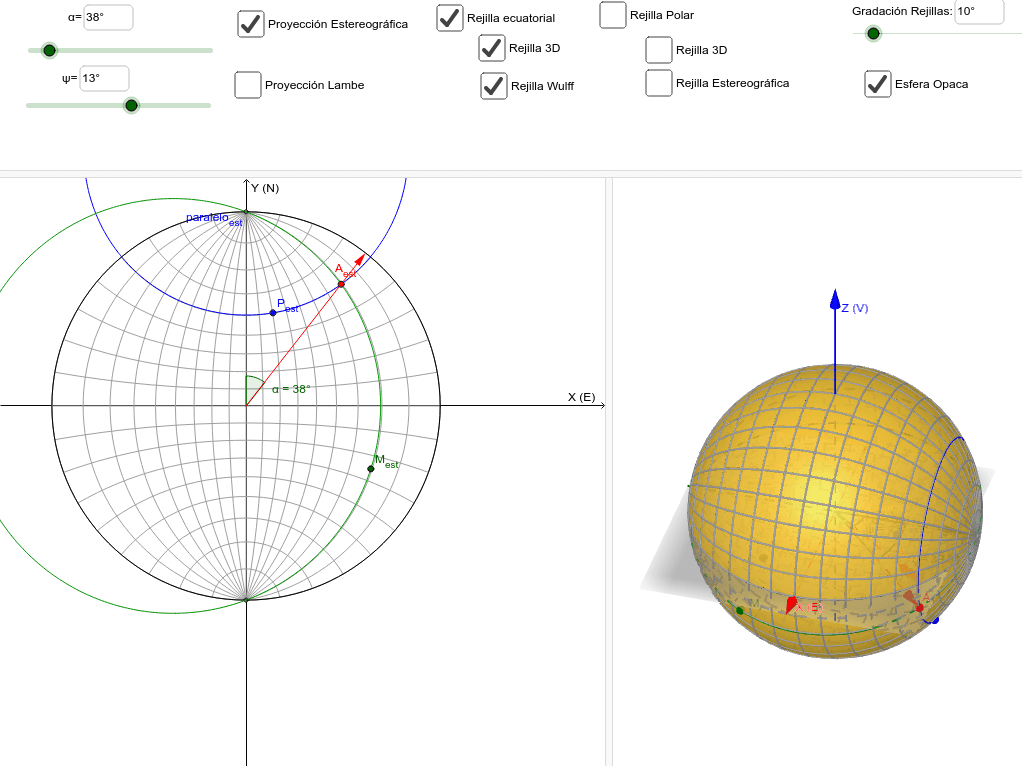Click the blue paralelo est label

point(214,219)
